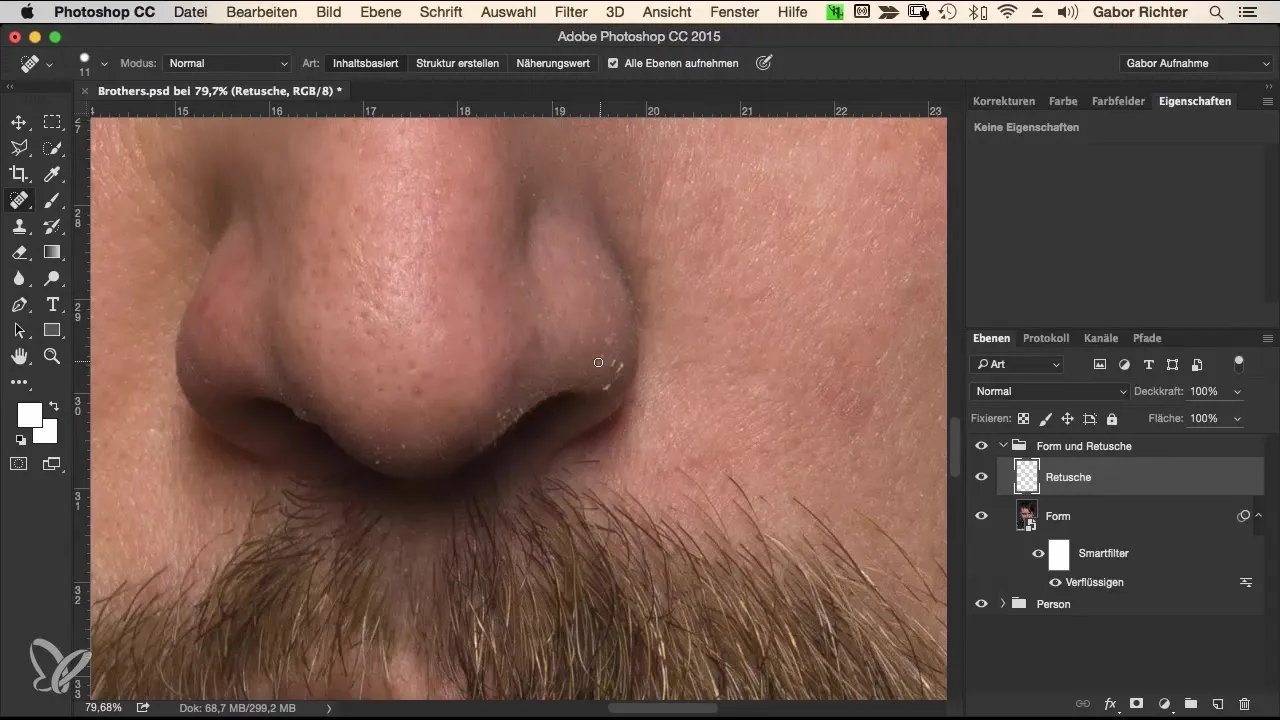
Task: Switch to the Kanäle tab
Action: (1100, 338)
